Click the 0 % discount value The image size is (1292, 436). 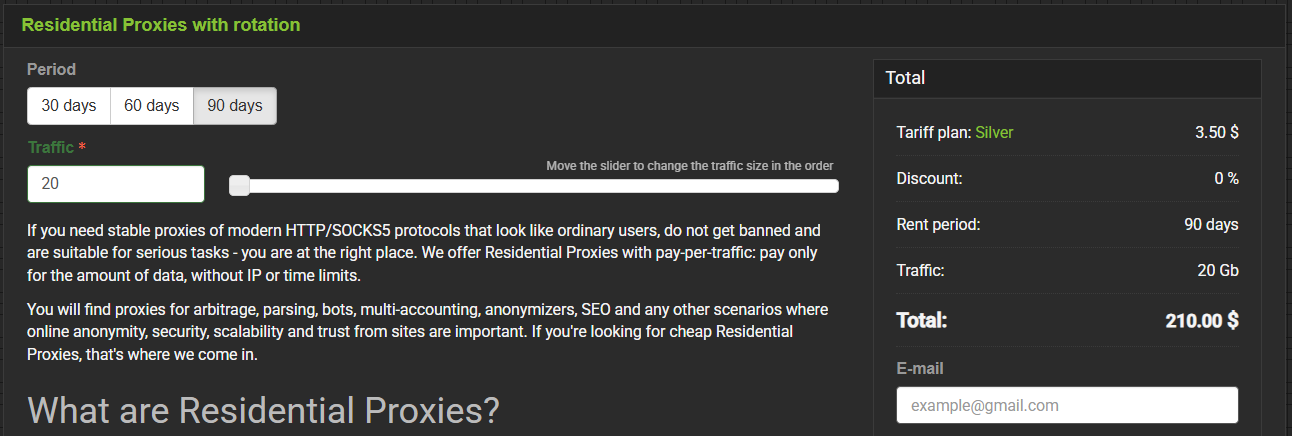(x=1225, y=178)
